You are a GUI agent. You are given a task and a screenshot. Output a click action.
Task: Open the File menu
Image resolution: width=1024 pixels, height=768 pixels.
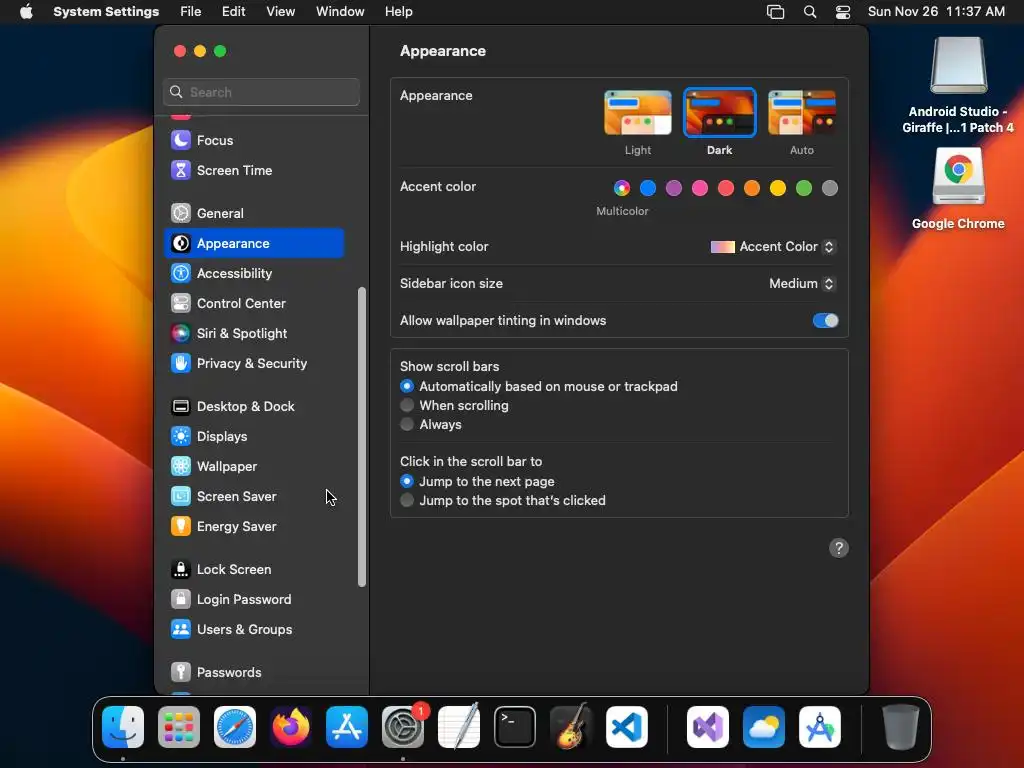[x=191, y=12]
